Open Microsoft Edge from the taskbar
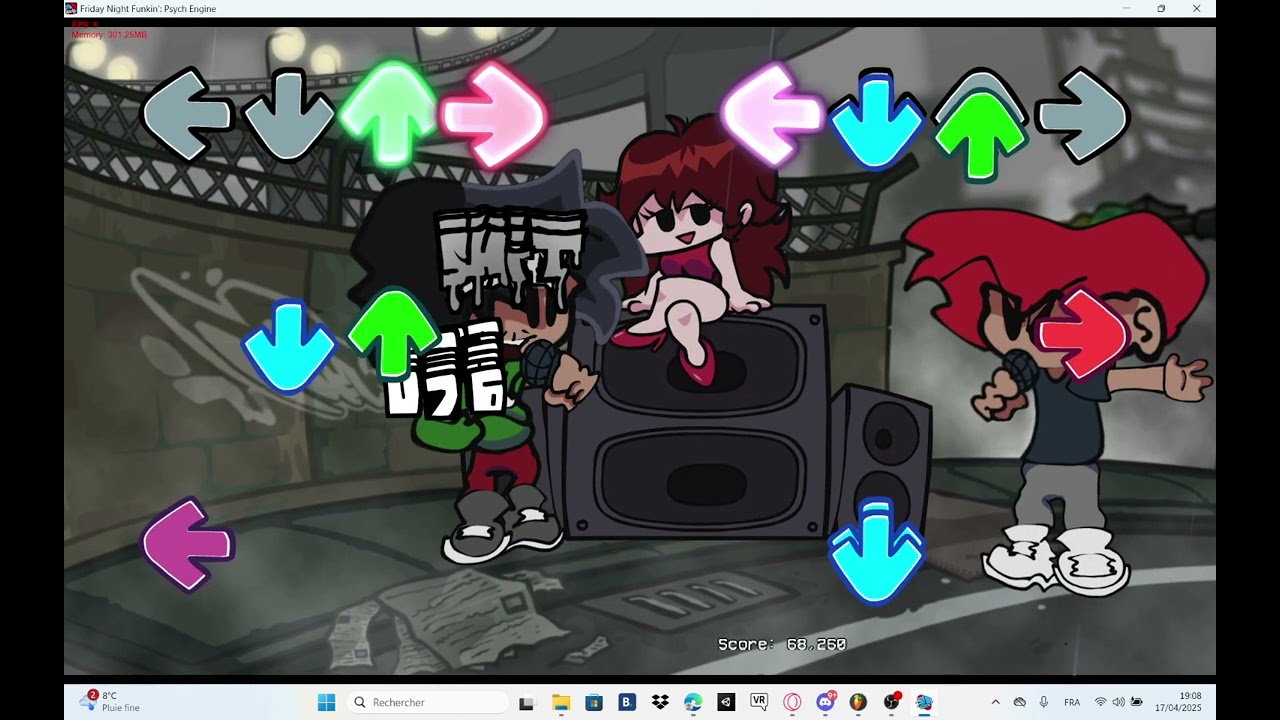Screen dimensions: 1280x720 tap(693, 703)
